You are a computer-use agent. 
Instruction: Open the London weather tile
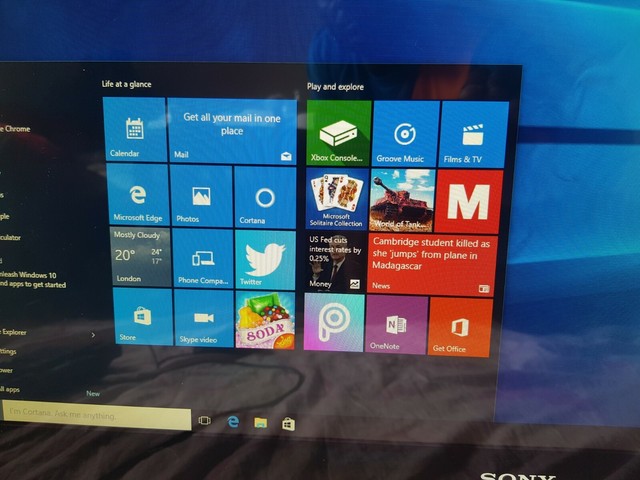[140, 257]
